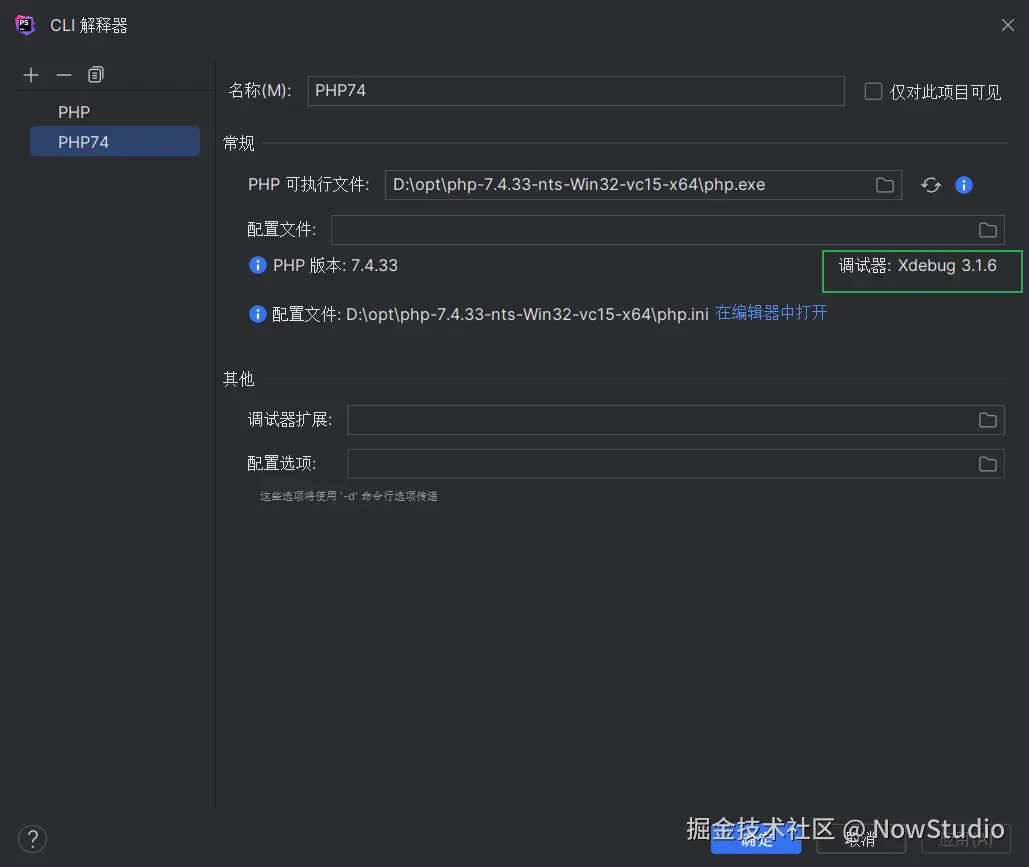Image resolution: width=1029 pixels, height=867 pixels.
Task: Click the 调试器: Xdebug 3.1.6 text
Action: [x=917, y=265]
